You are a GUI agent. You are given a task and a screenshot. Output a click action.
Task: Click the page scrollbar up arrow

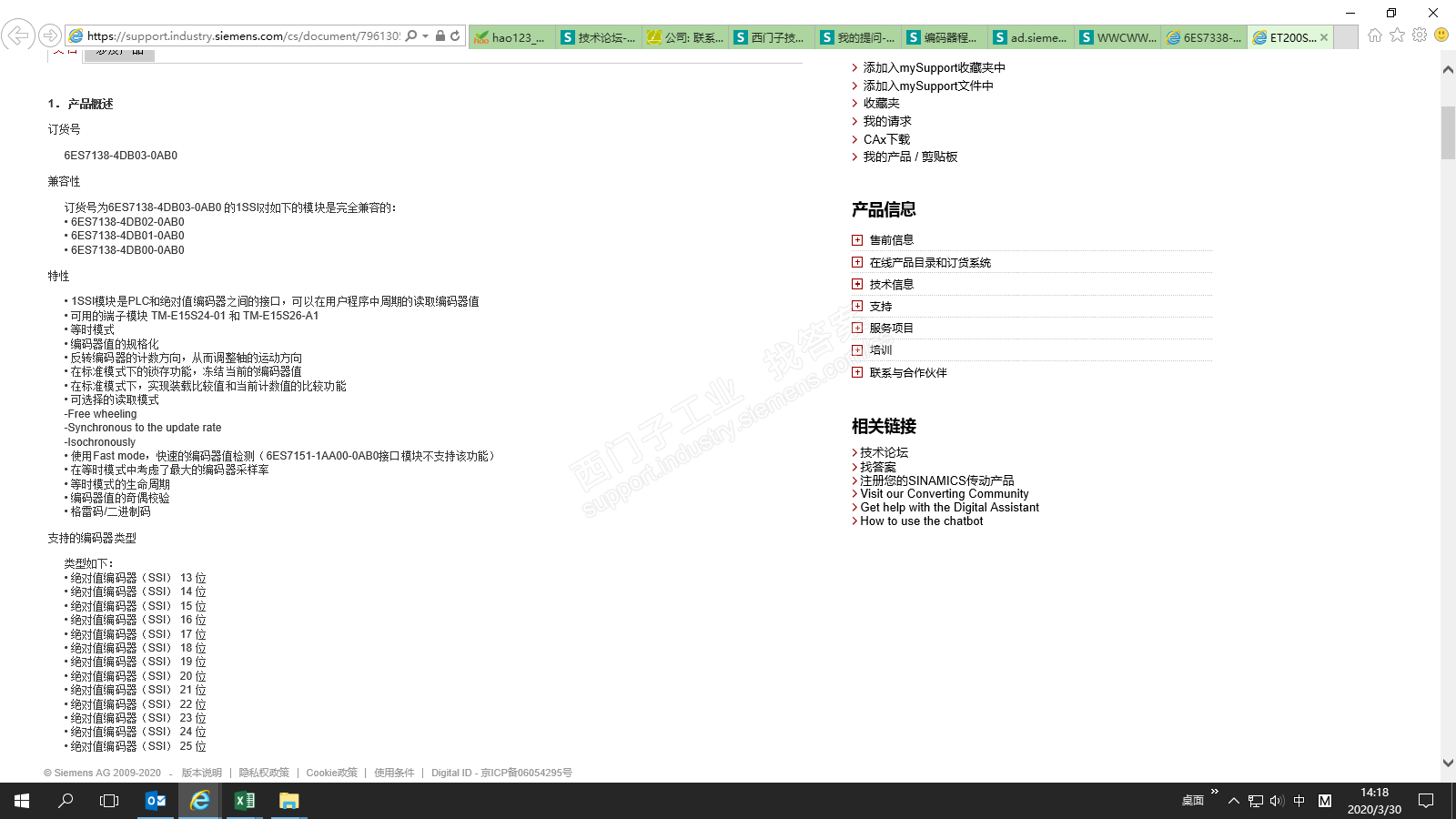[1448, 70]
